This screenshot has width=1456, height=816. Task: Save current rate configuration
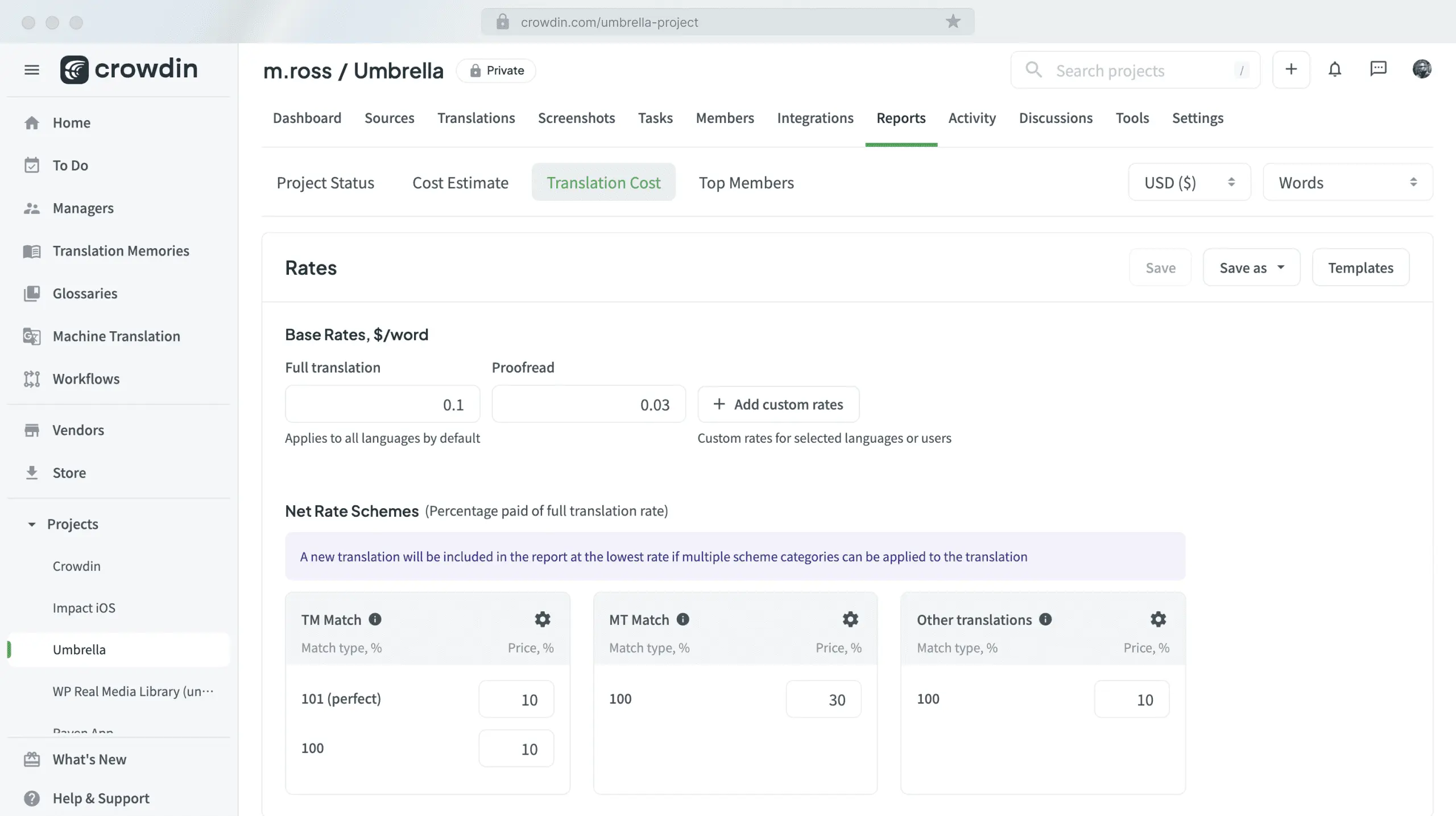click(x=1160, y=267)
